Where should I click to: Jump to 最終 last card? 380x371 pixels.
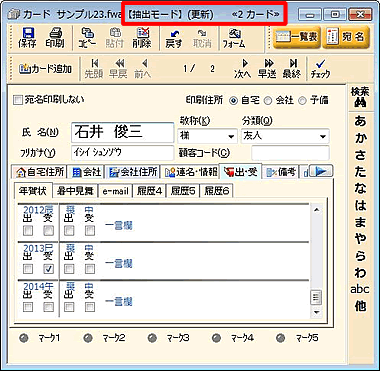click(291, 69)
